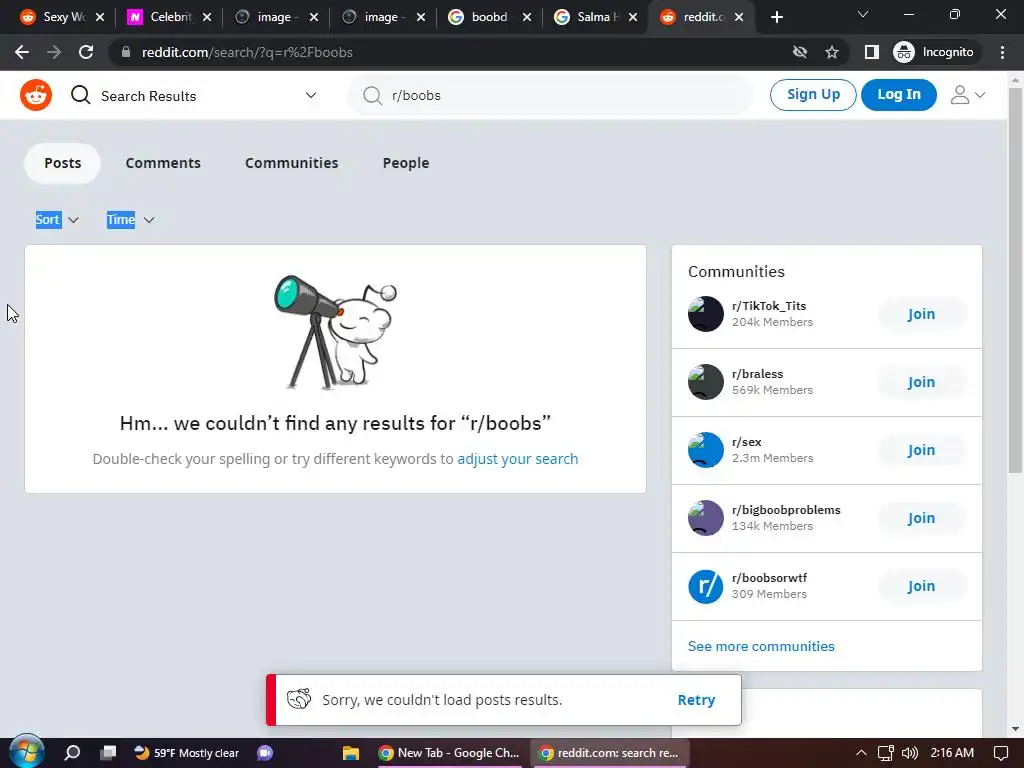Image resolution: width=1024 pixels, height=768 pixels.
Task: Click the r/TikTok_Tits community avatar
Action: 705,314
